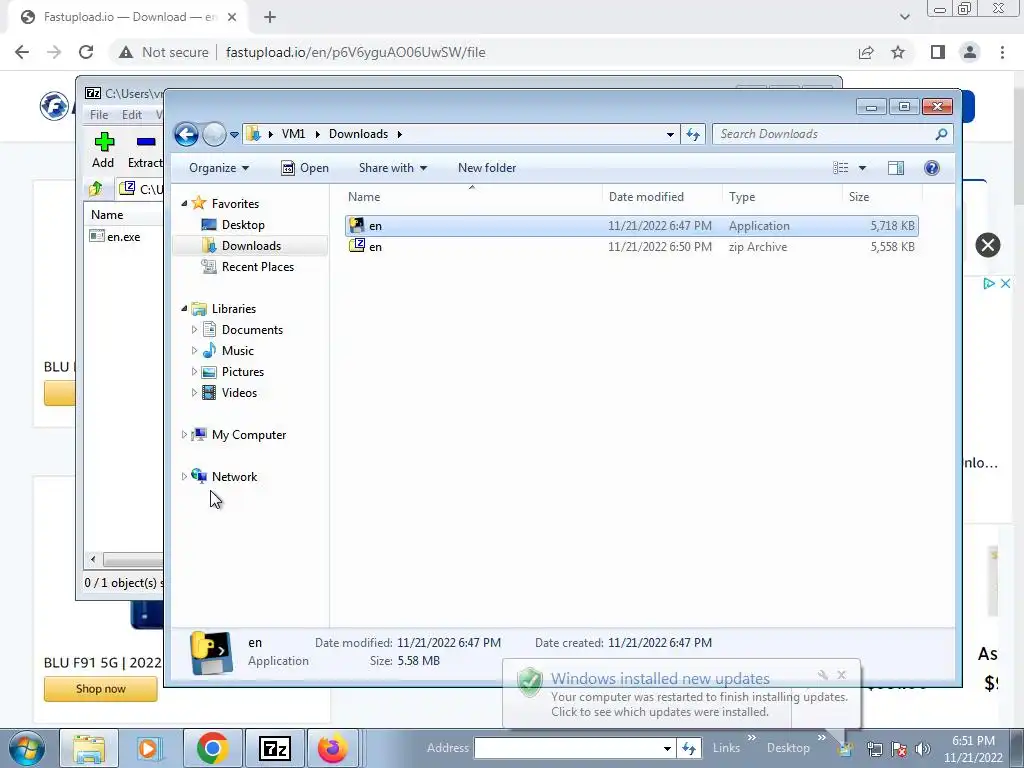The image size is (1024, 768).
Task: Select the Videos library
Action: (x=239, y=392)
